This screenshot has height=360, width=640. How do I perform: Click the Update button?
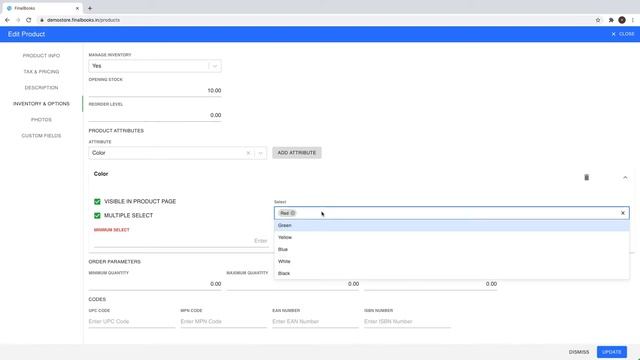coord(611,352)
